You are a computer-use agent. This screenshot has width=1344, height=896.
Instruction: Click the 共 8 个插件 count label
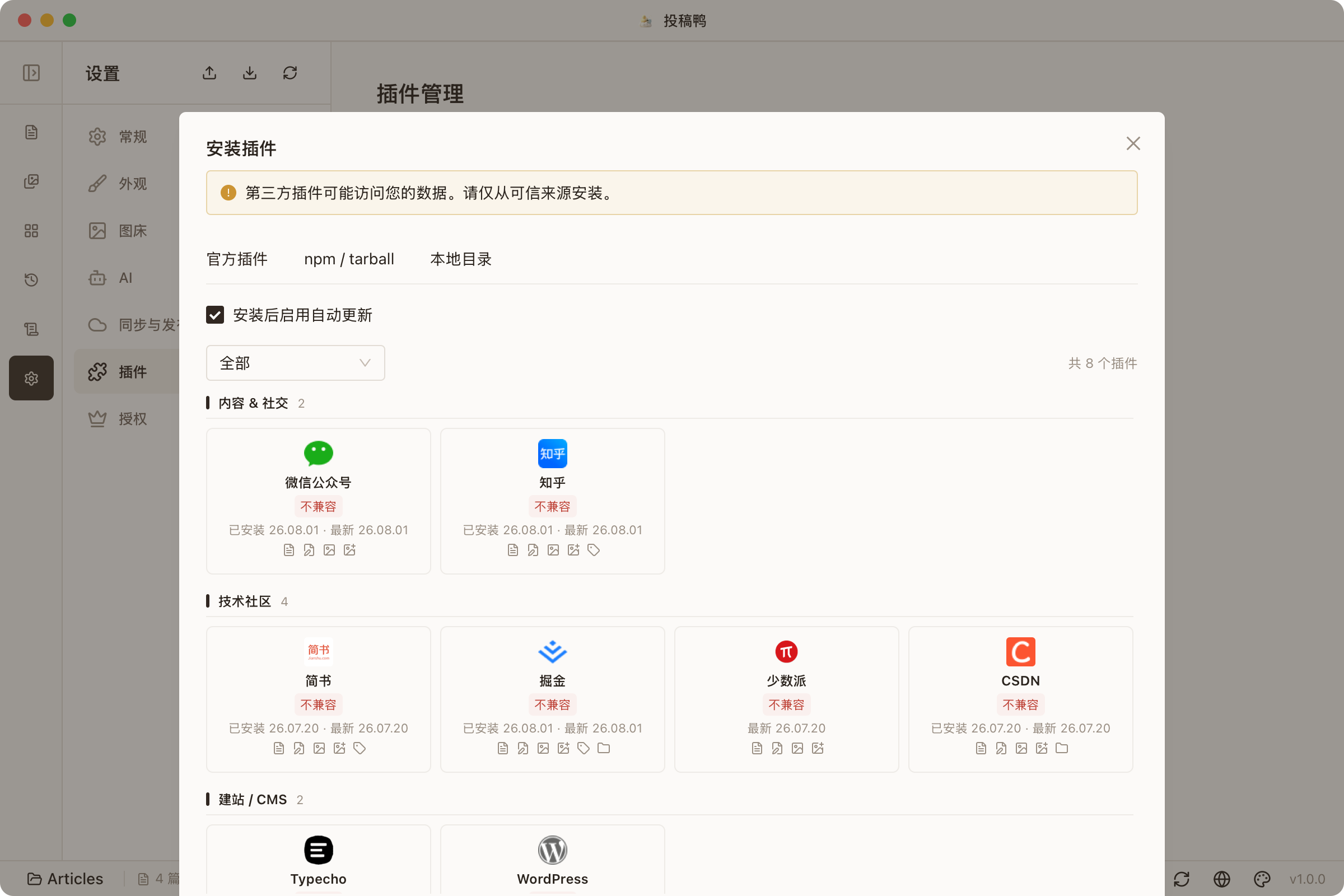[x=1102, y=363]
